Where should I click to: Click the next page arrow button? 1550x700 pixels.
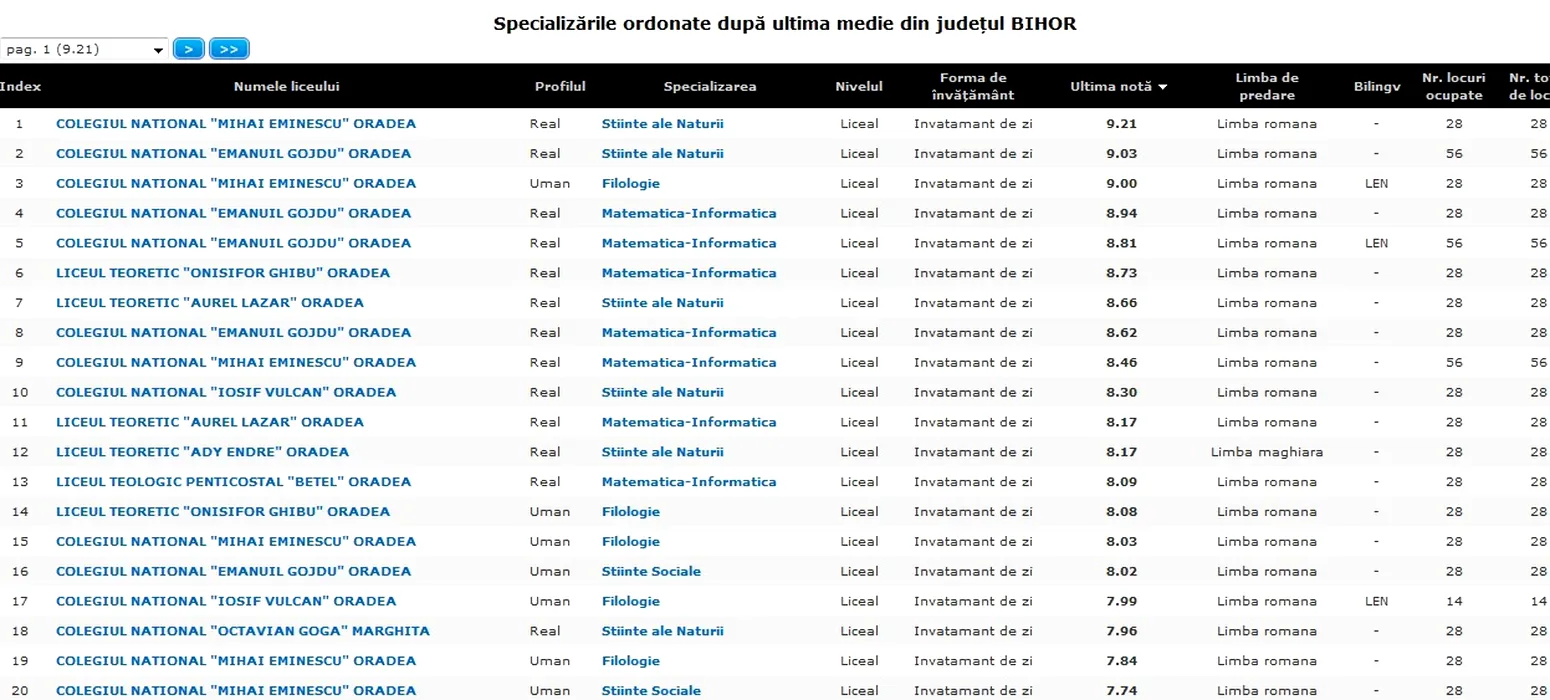(x=188, y=49)
